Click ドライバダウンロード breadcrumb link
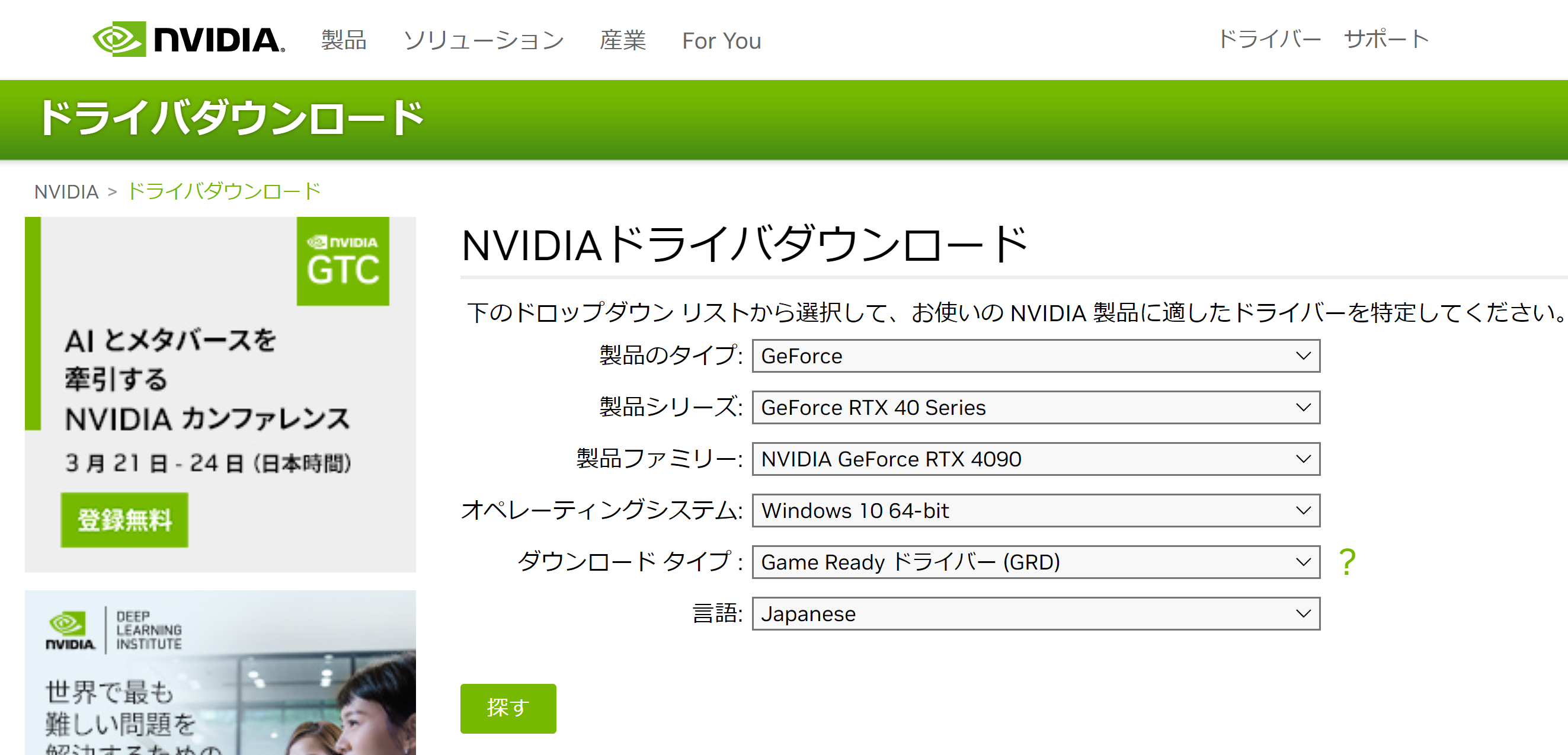1568x755 pixels. (224, 191)
